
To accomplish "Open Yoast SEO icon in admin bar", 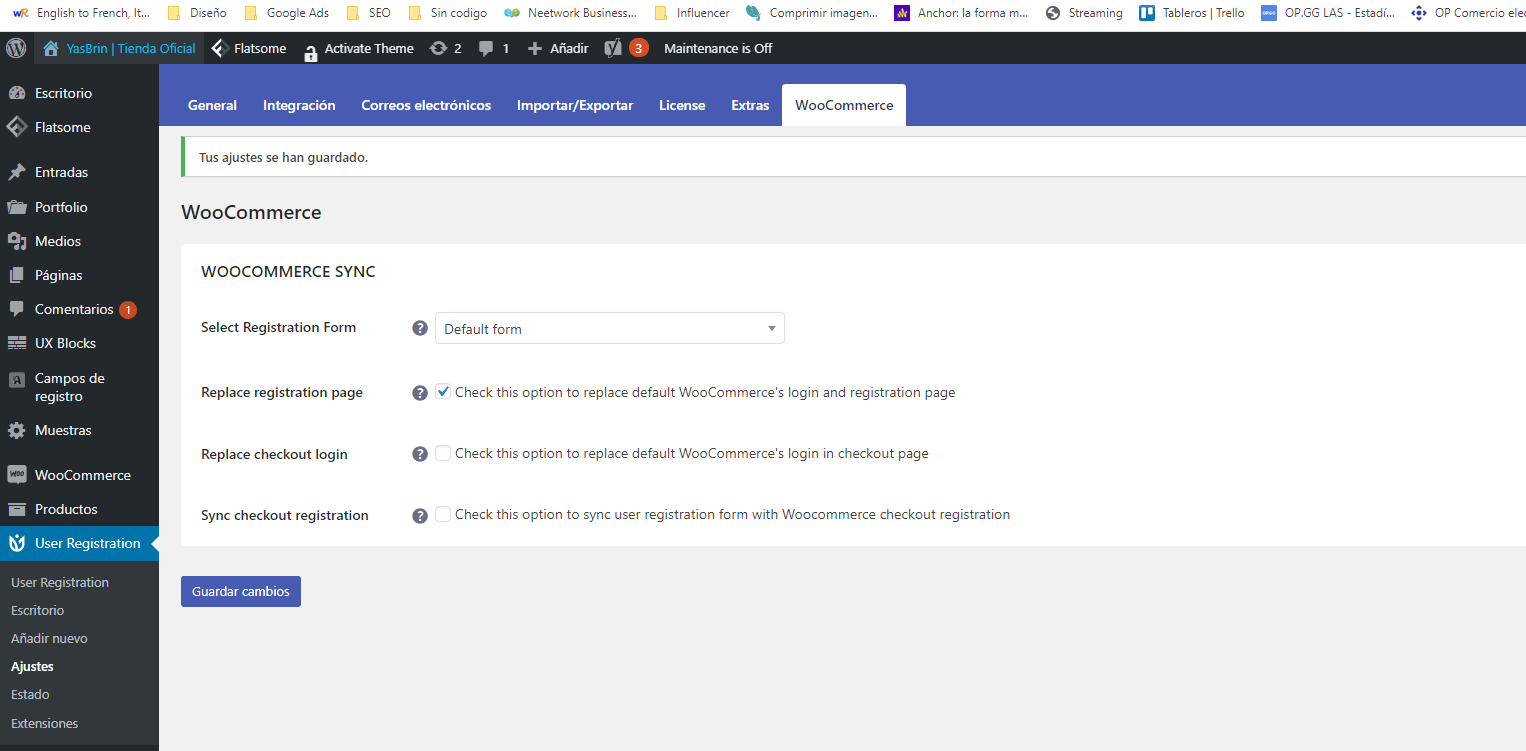I will click(x=614, y=48).
